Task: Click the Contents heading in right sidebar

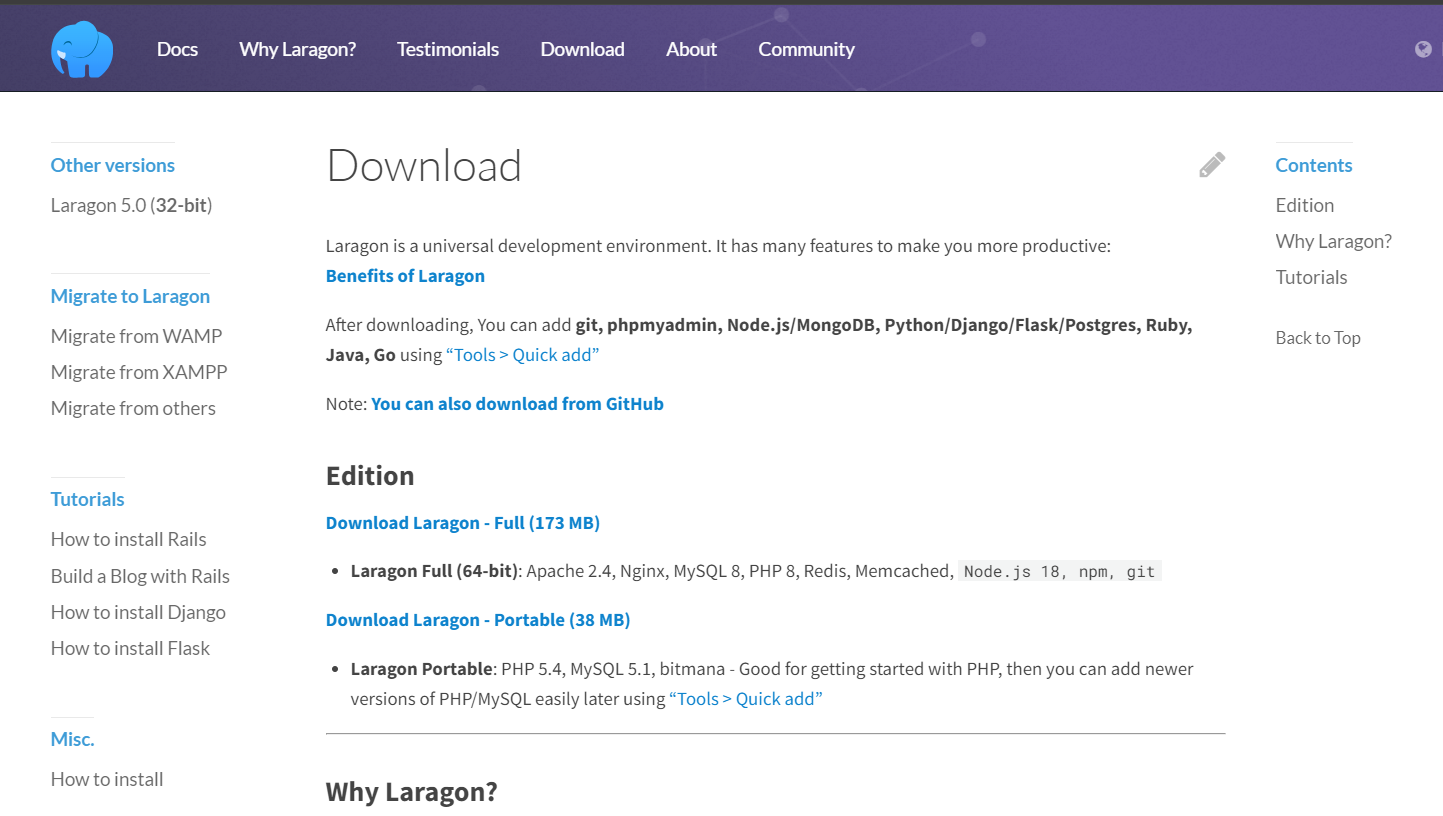Action: 1314,165
